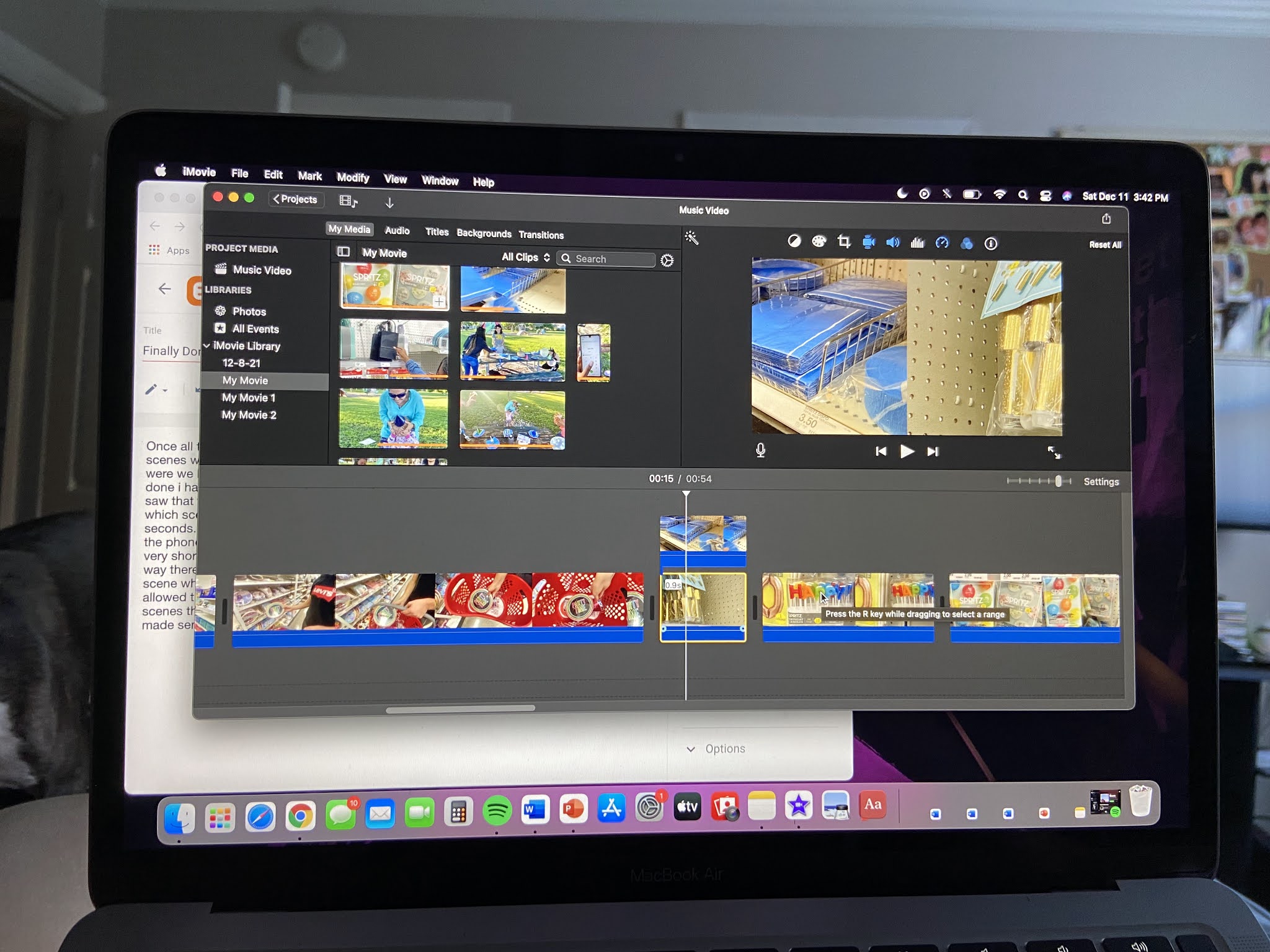Click the media Search field

pos(606,259)
